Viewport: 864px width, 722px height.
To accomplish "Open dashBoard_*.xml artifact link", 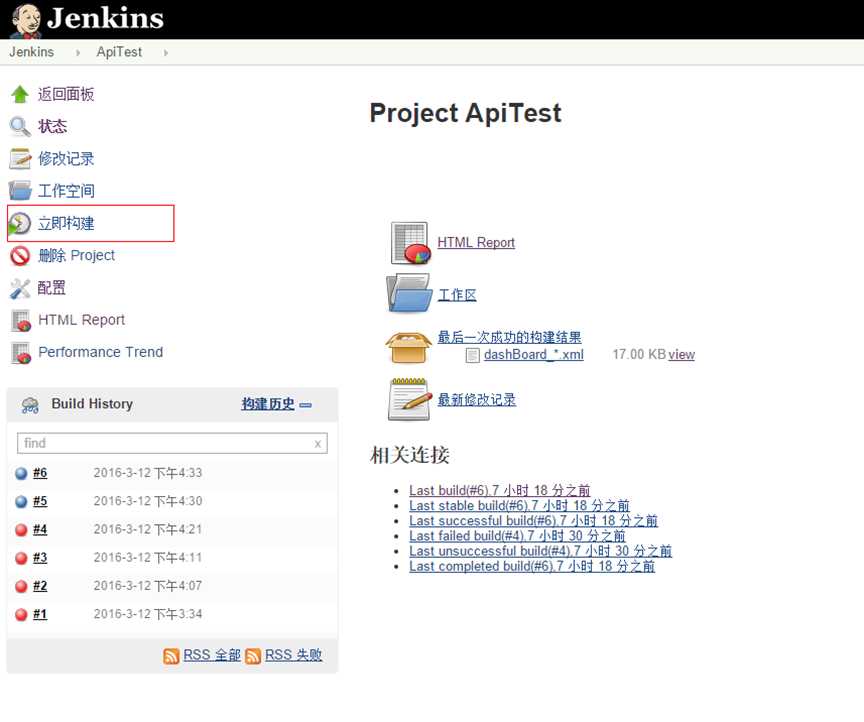I will [533, 354].
